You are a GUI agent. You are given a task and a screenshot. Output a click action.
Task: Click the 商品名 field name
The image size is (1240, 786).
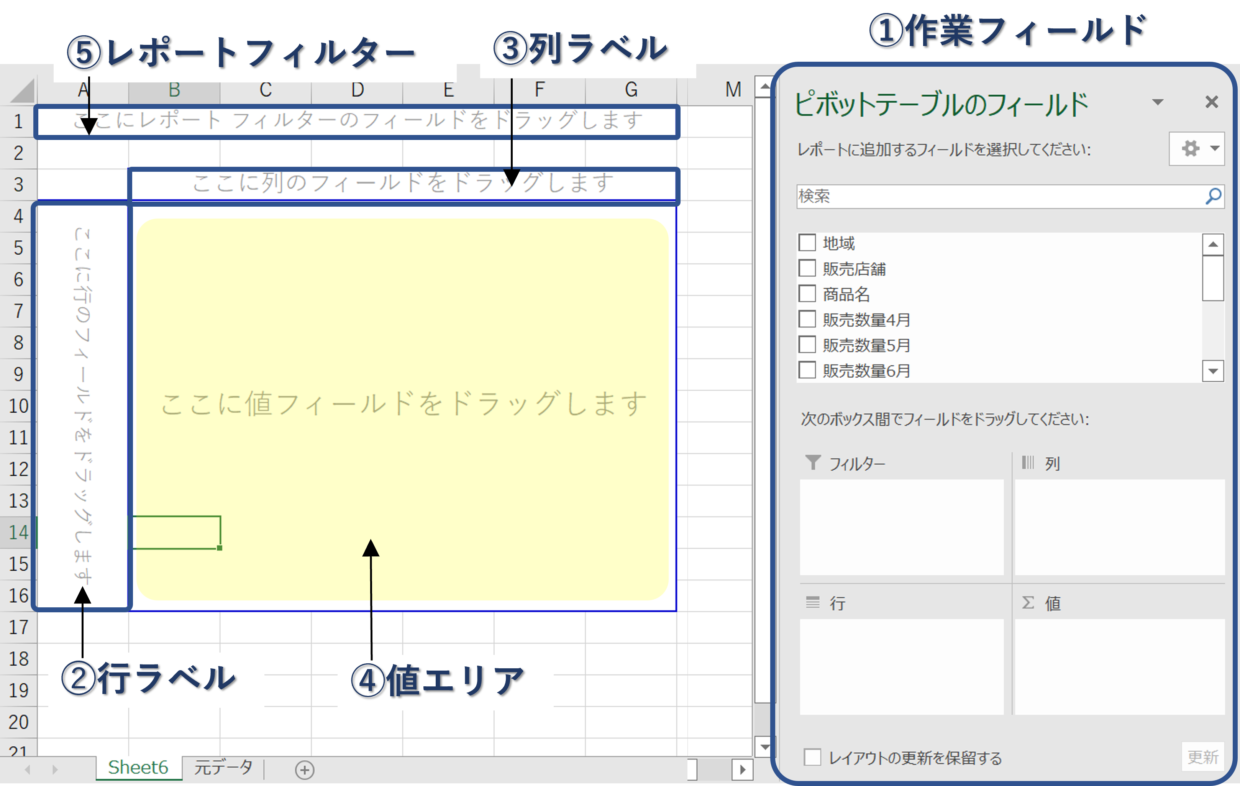[846, 294]
